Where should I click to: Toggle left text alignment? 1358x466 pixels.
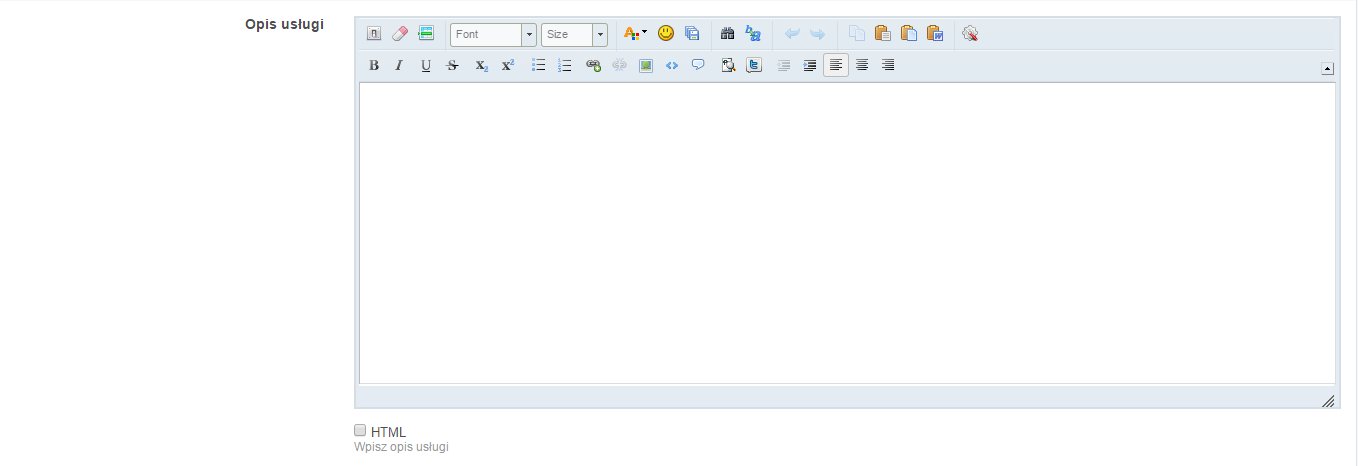836,66
